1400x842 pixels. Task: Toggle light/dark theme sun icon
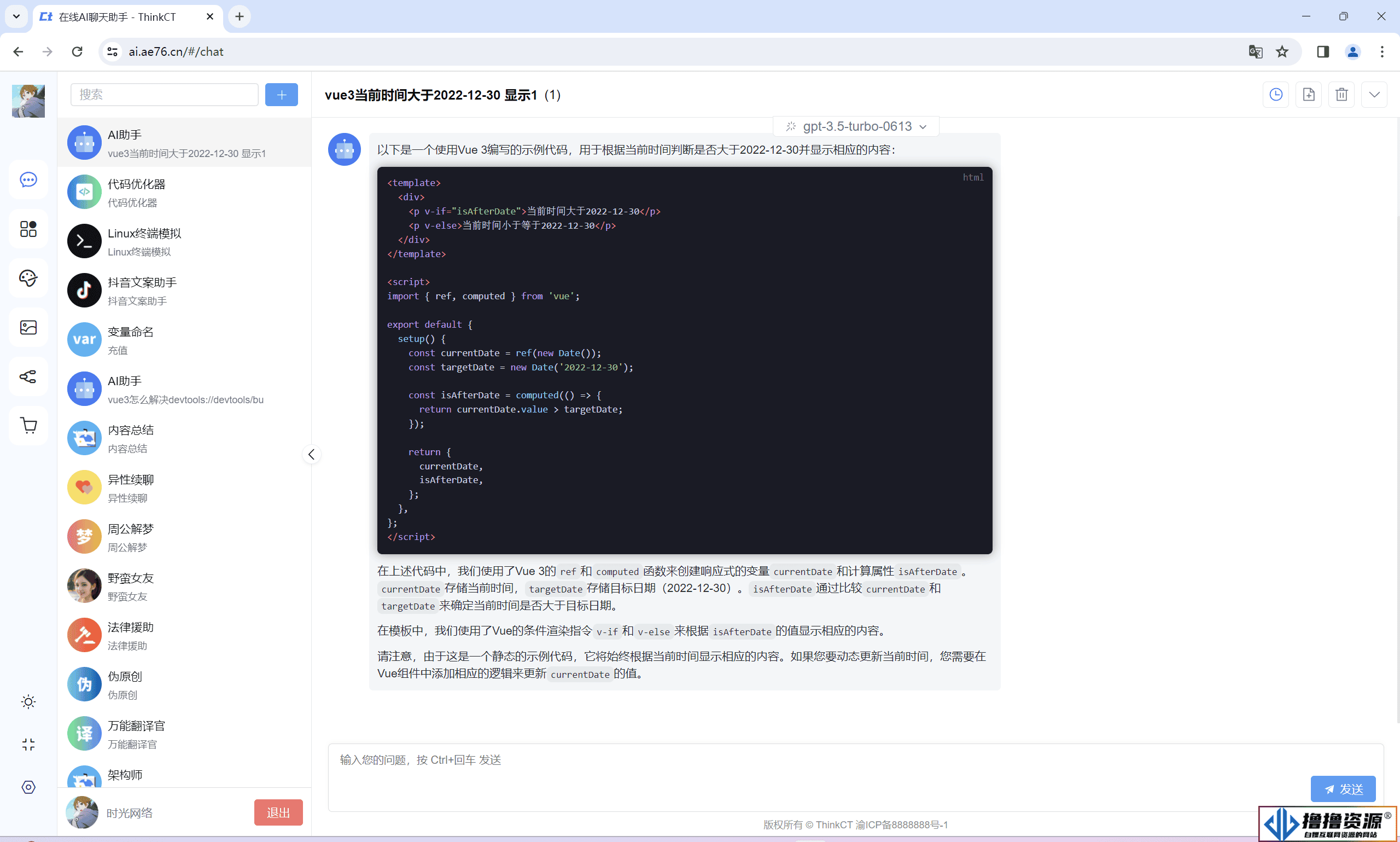point(28,702)
